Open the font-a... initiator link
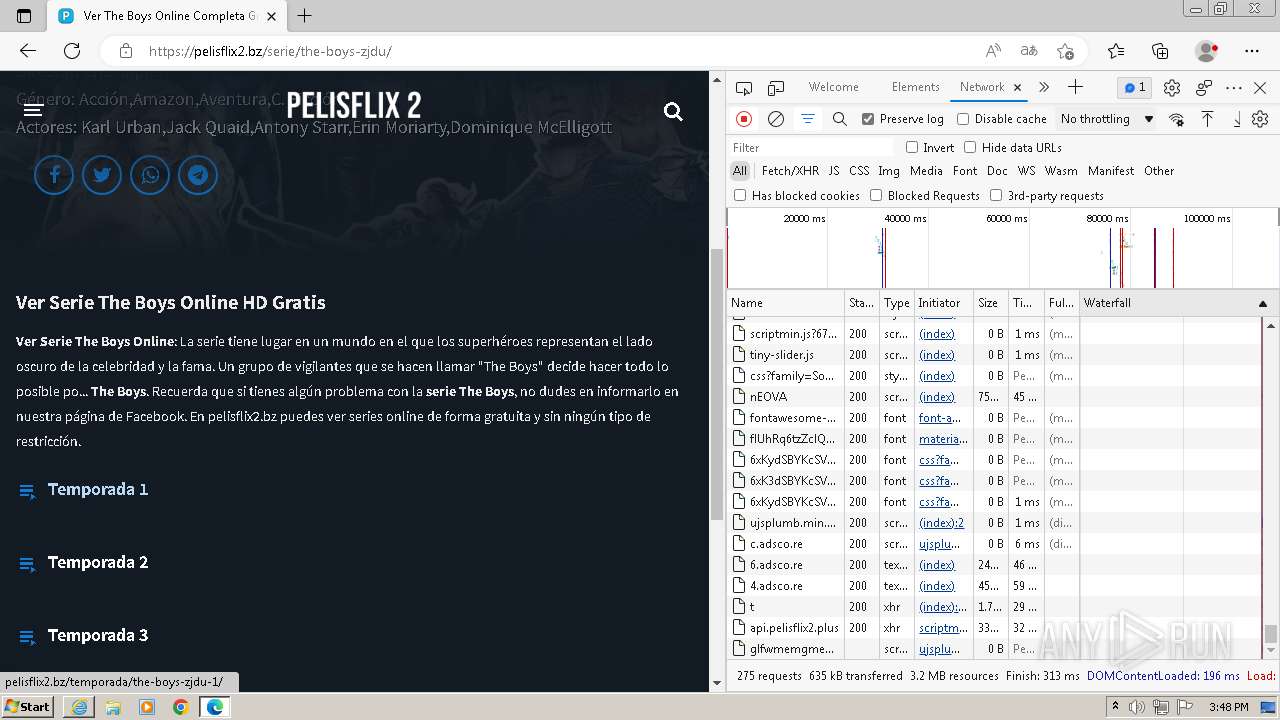The image size is (1280, 720). [940, 418]
